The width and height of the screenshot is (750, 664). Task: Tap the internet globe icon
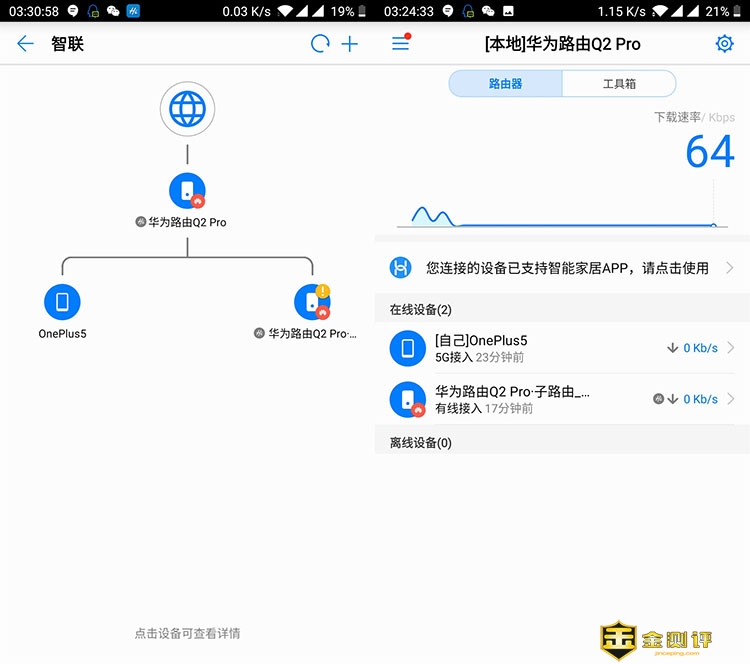(x=187, y=109)
